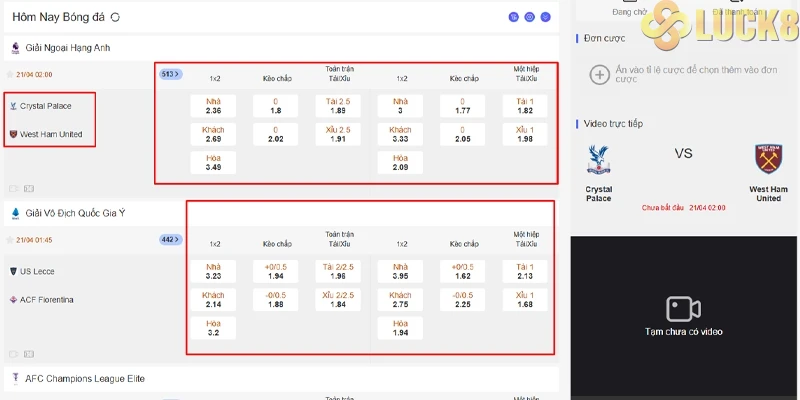Viewport: 800px width, 400px height.
Task: Refresh the Hôm Nay Bóng đá list
Action: (115, 17)
